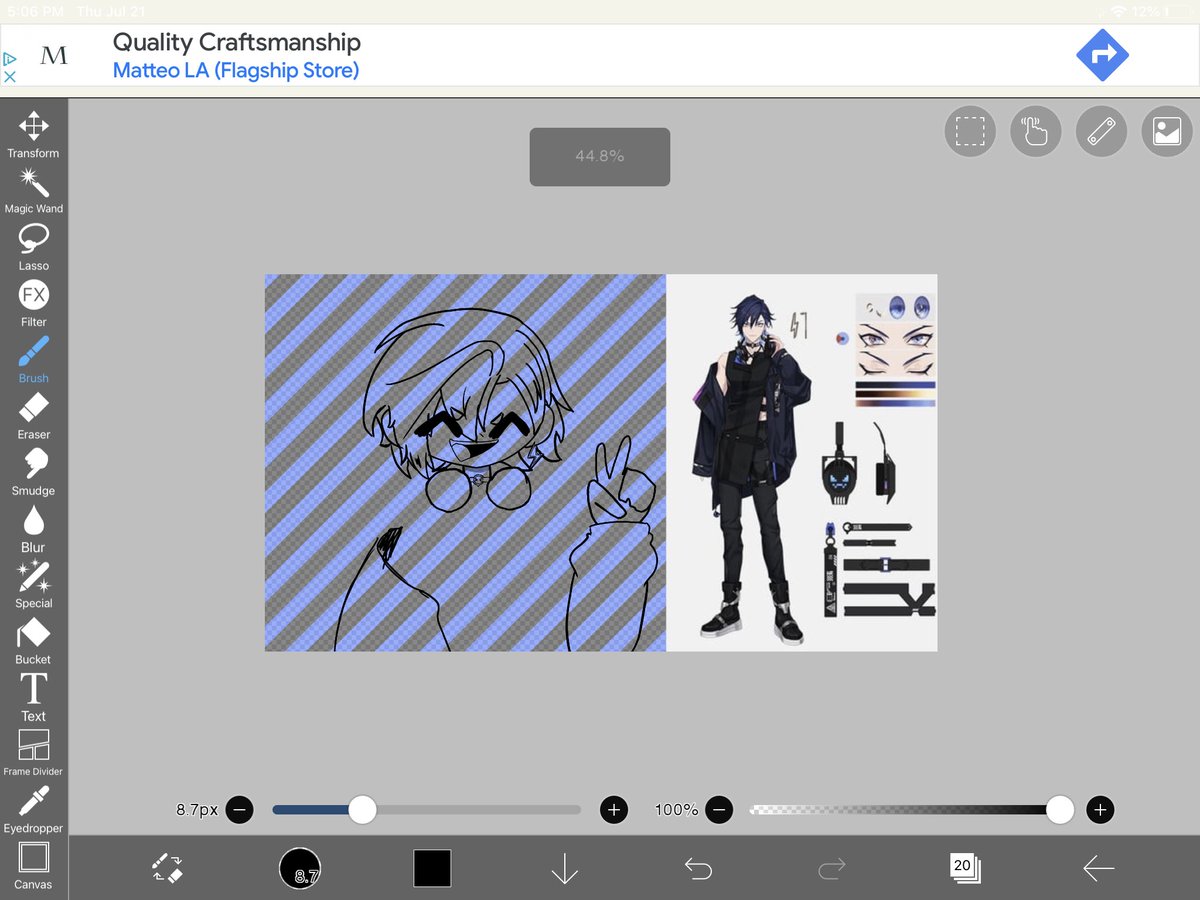The width and height of the screenshot is (1200, 900).
Task: Select the Eyedropper tool
Action: pyautogui.click(x=33, y=810)
